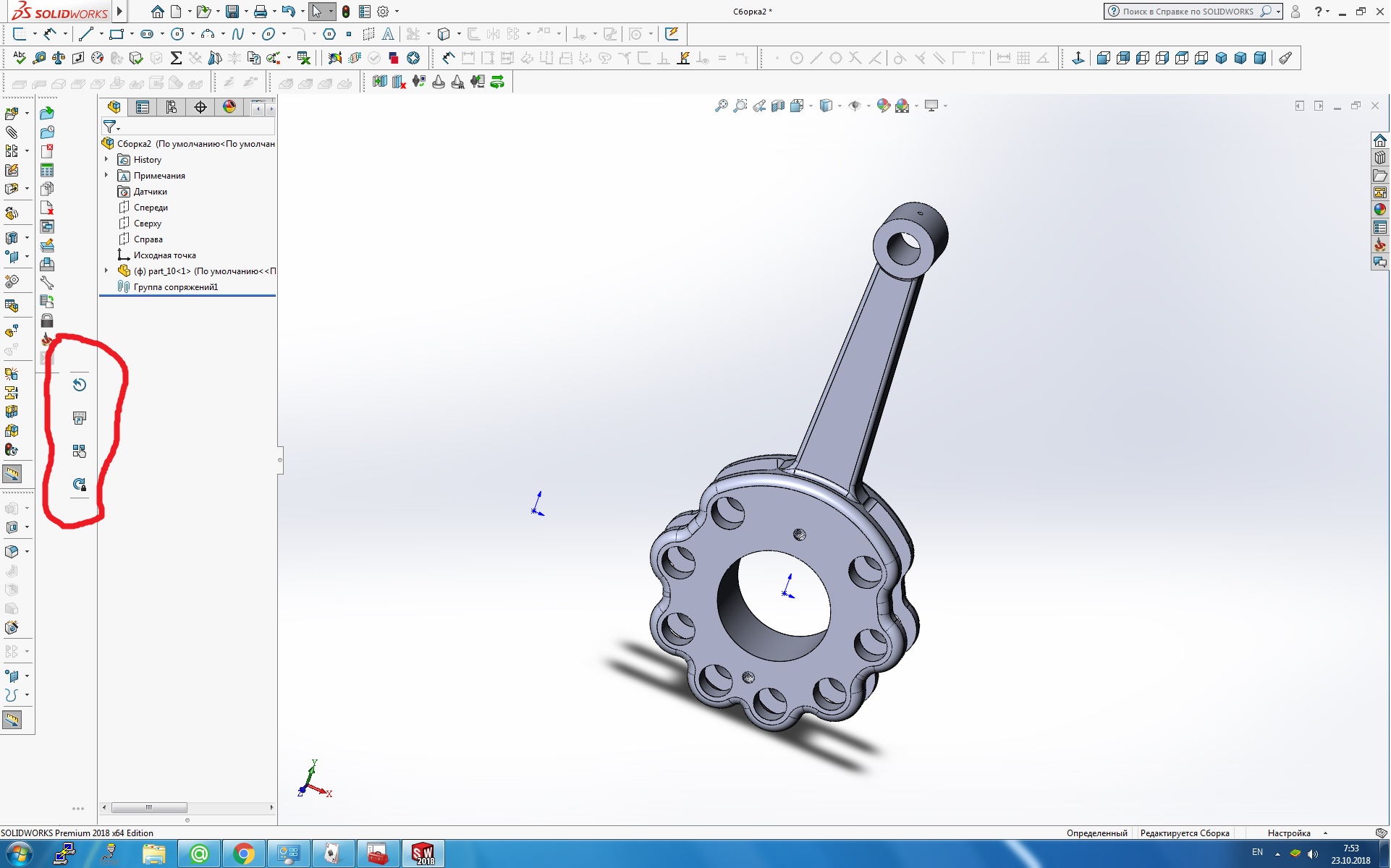The image size is (1391, 868).
Task: Switch to the ConfigurationManager tab
Action: tap(172, 108)
